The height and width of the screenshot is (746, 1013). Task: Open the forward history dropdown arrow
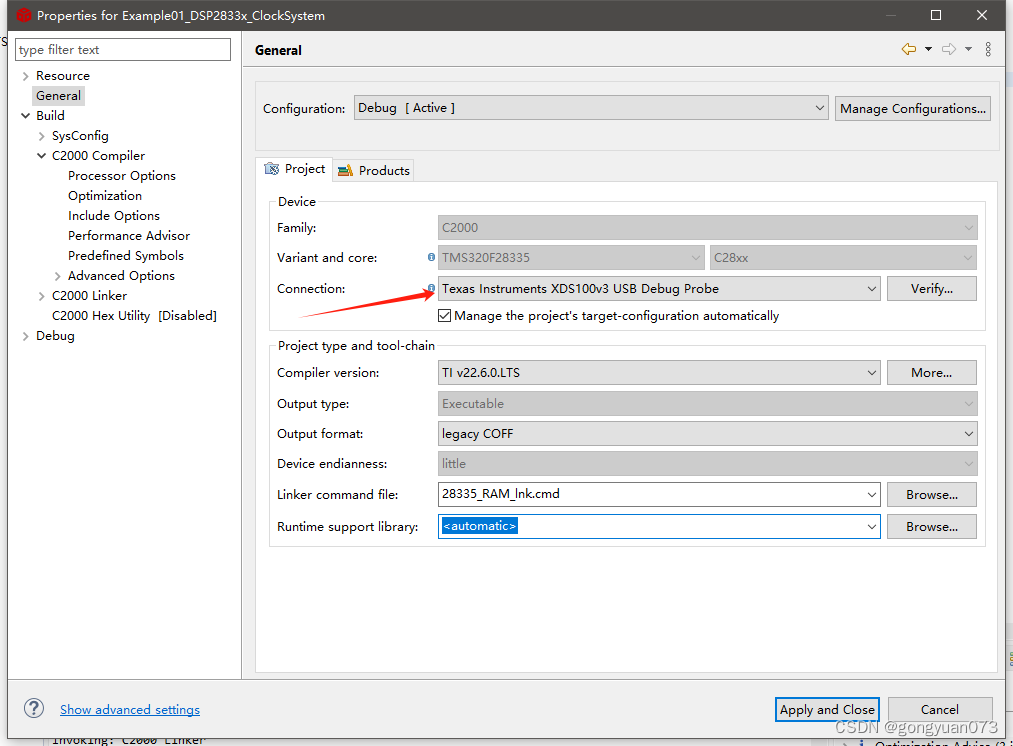[968, 49]
